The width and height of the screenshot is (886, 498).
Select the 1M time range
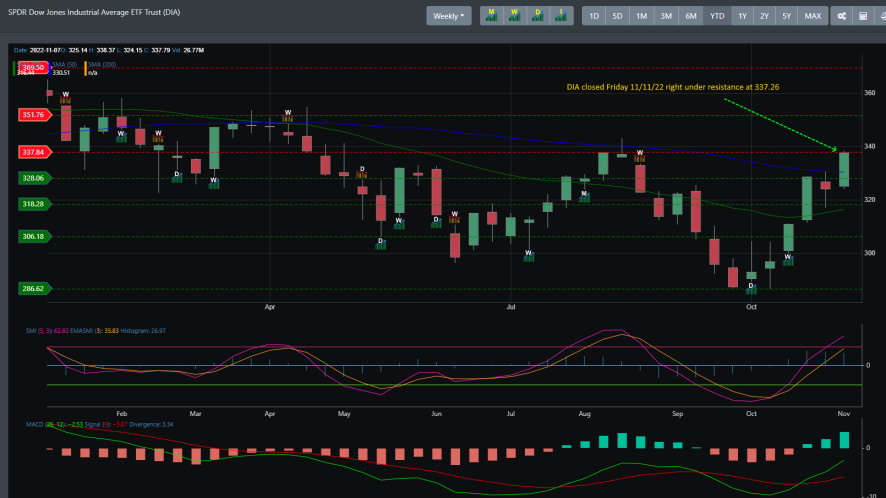point(641,16)
